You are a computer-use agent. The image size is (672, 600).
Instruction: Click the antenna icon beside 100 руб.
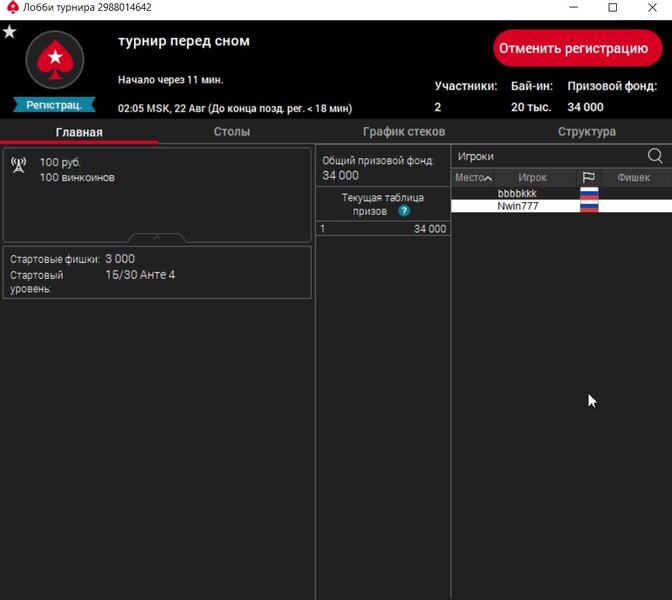18,165
